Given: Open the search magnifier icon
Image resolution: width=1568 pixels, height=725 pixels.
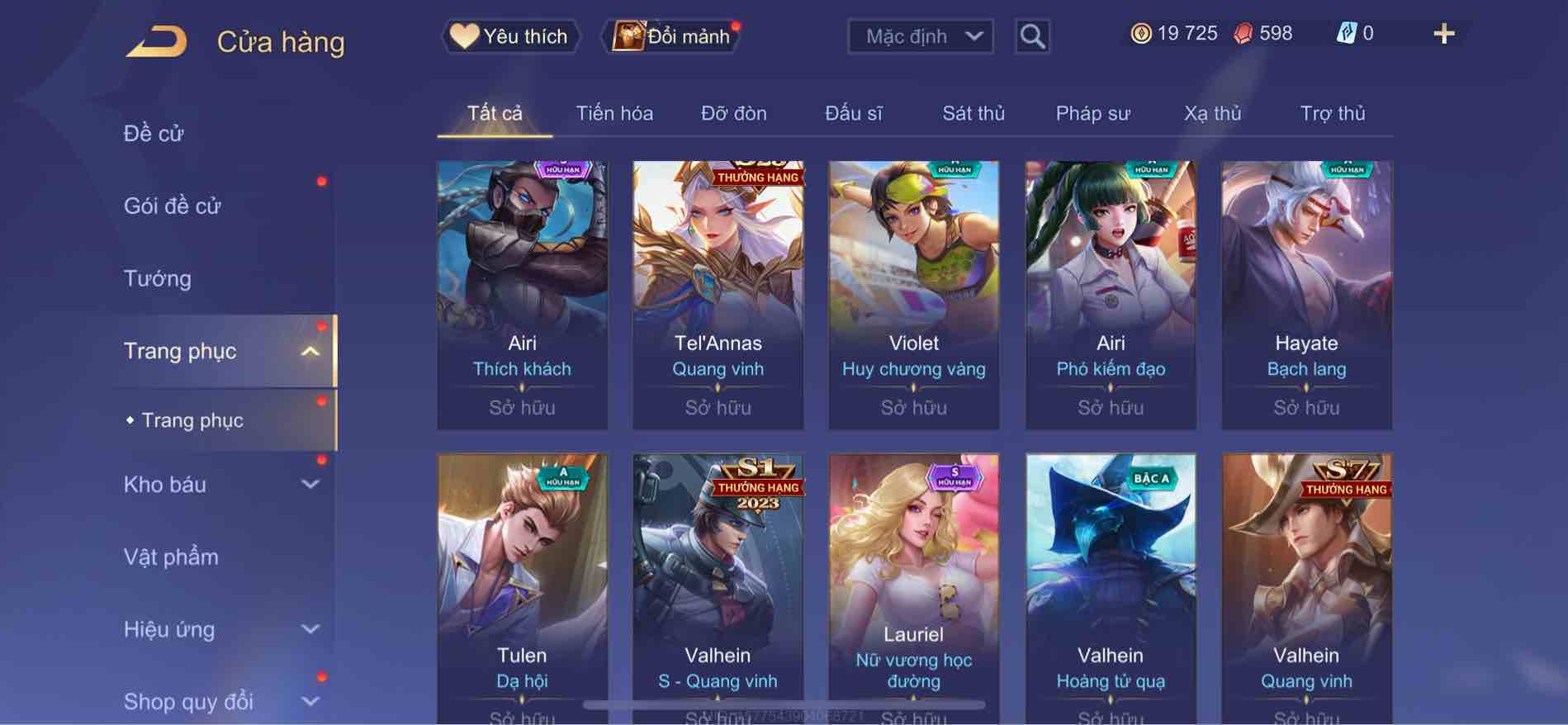Looking at the screenshot, I should coord(1032,36).
